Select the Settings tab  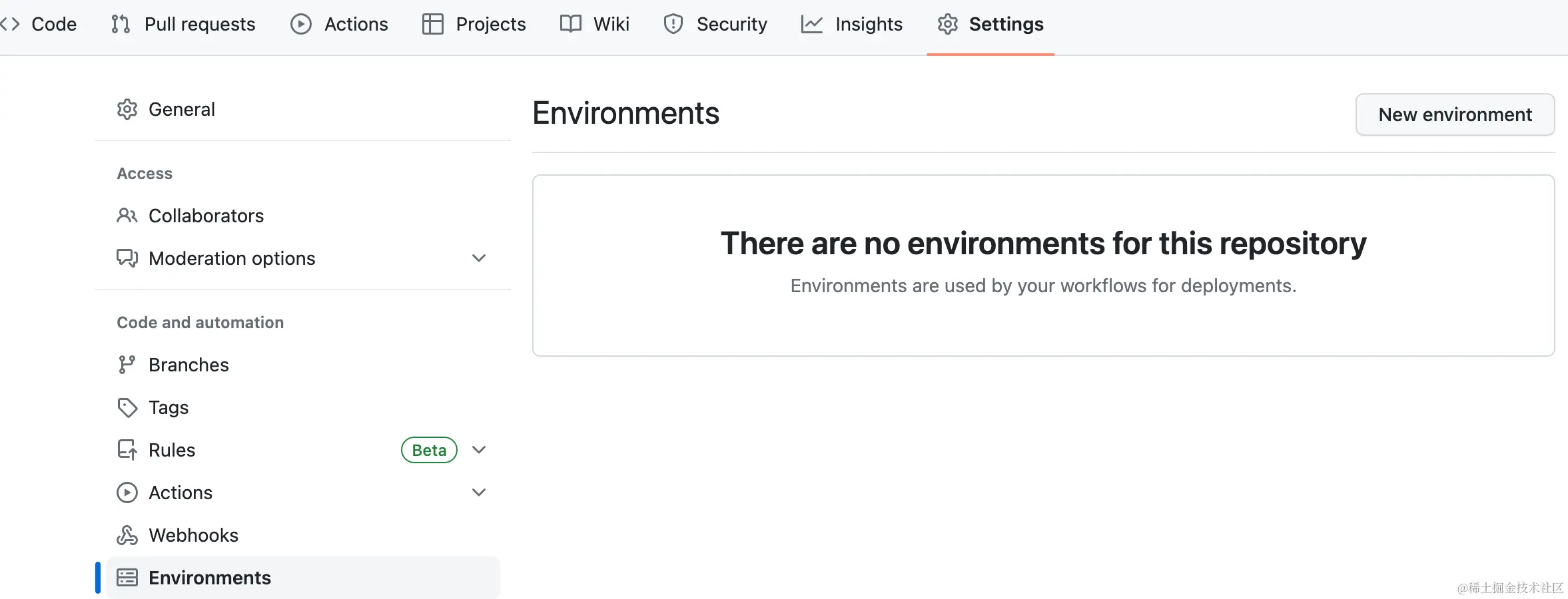[990, 24]
